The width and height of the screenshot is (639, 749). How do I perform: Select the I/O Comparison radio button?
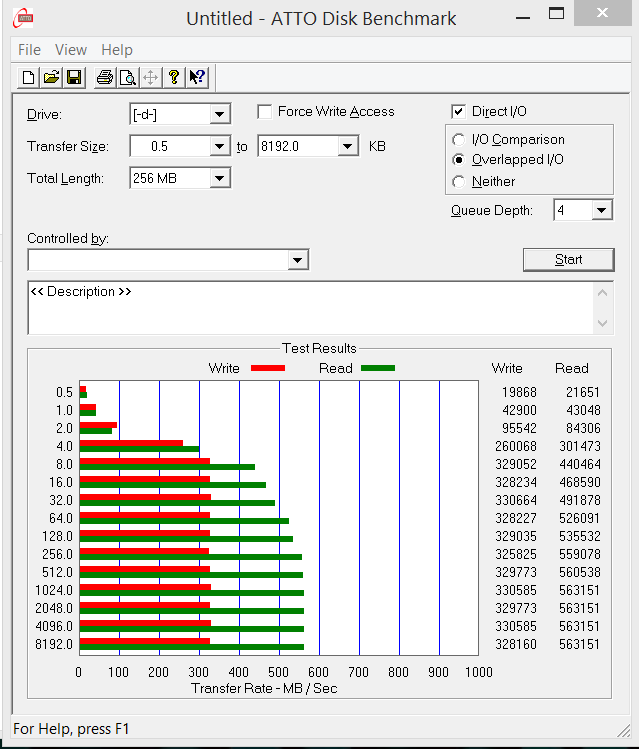[x=459, y=140]
